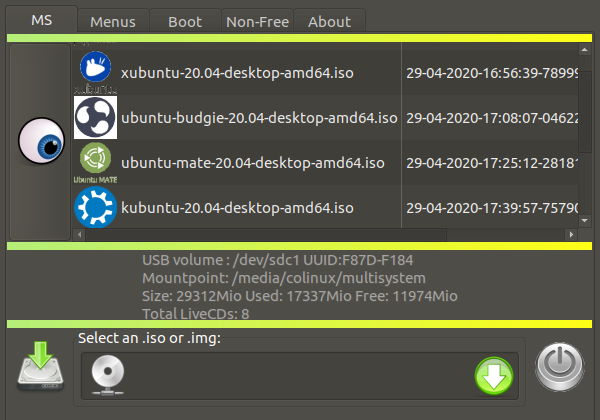Click the horizontal scroll right arrow
This screenshot has height=420, width=600.
[571, 234]
